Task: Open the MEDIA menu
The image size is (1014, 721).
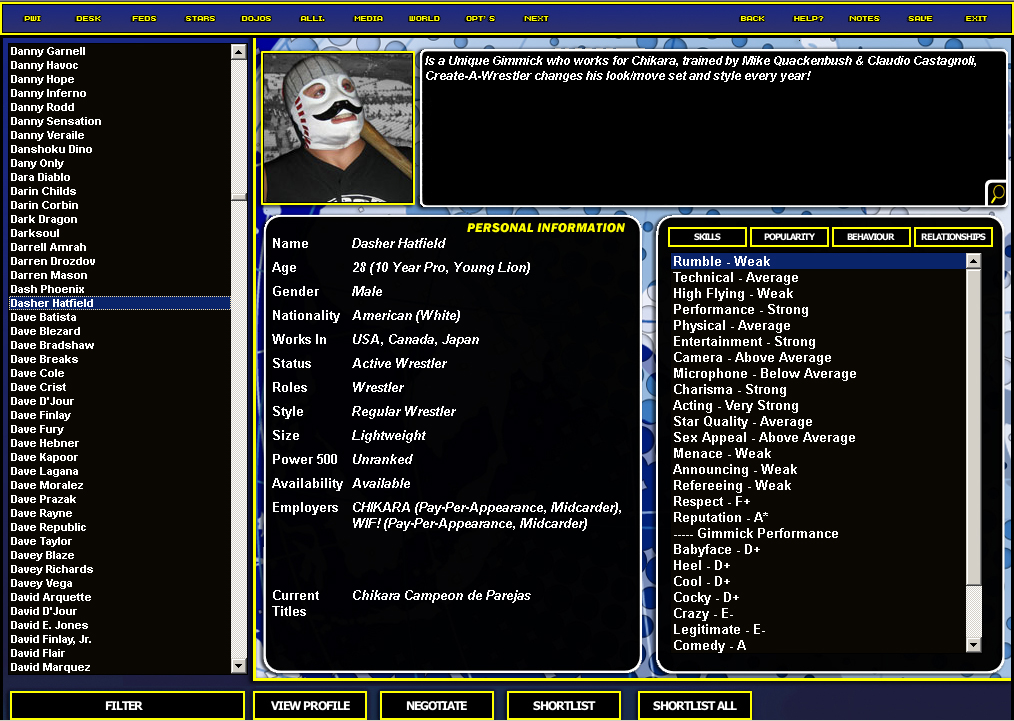Action: [369, 18]
